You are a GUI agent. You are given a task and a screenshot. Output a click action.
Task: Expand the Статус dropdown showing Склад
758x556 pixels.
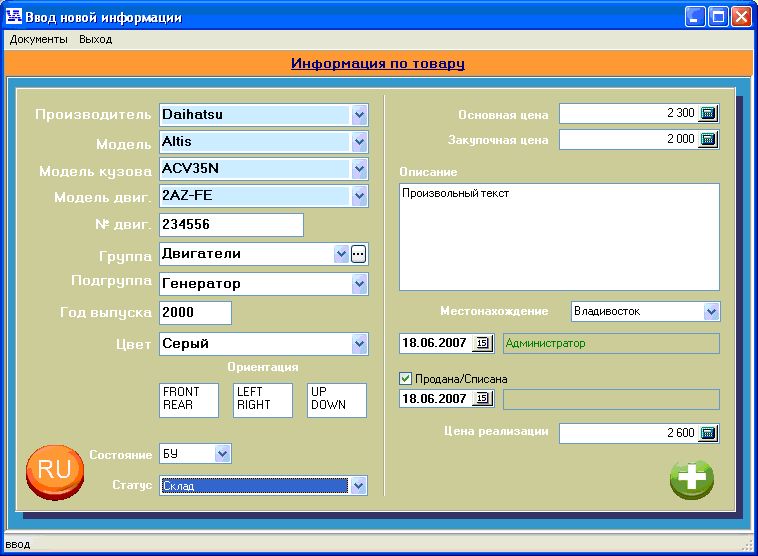pos(358,486)
